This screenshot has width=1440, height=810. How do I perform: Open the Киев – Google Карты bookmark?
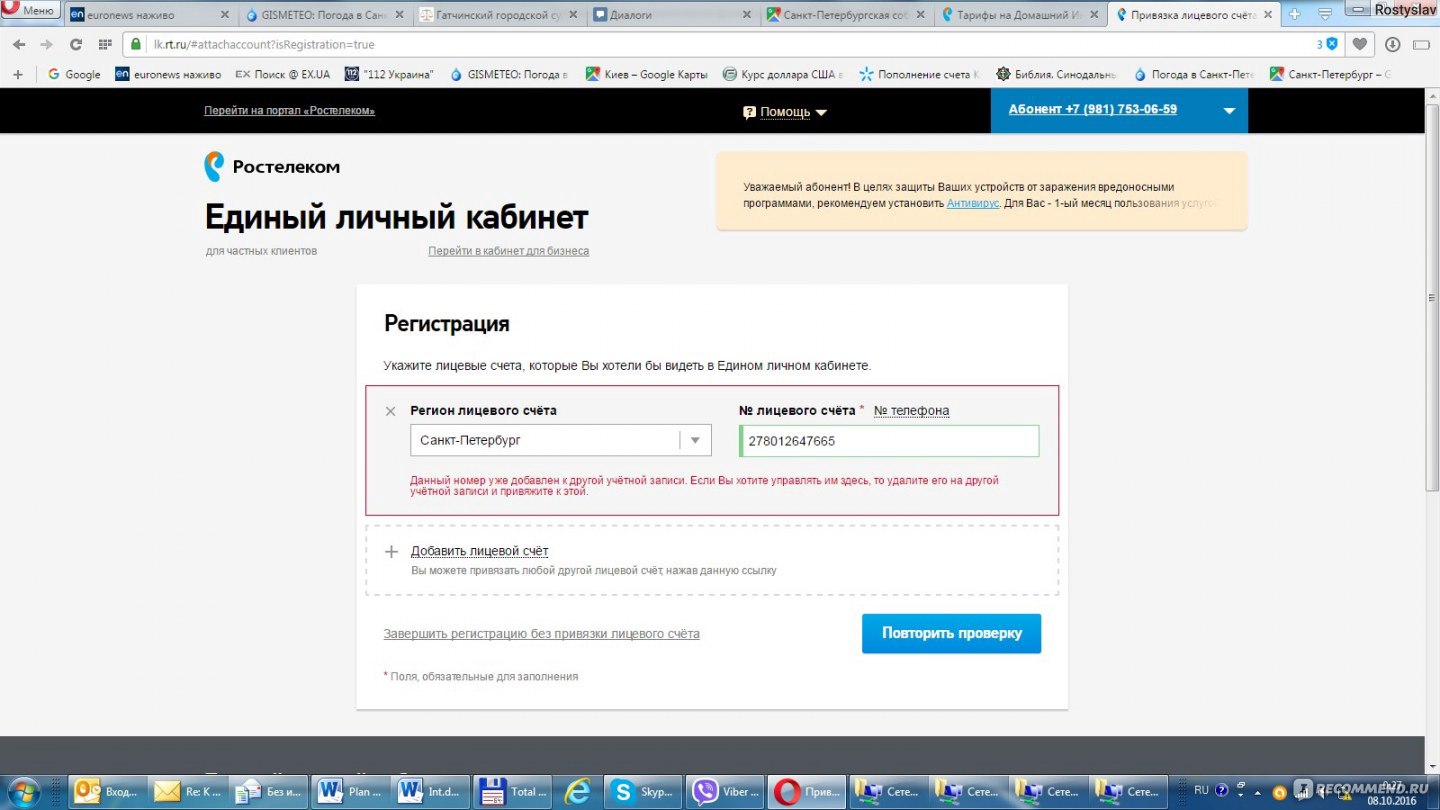click(x=646, y=74)
